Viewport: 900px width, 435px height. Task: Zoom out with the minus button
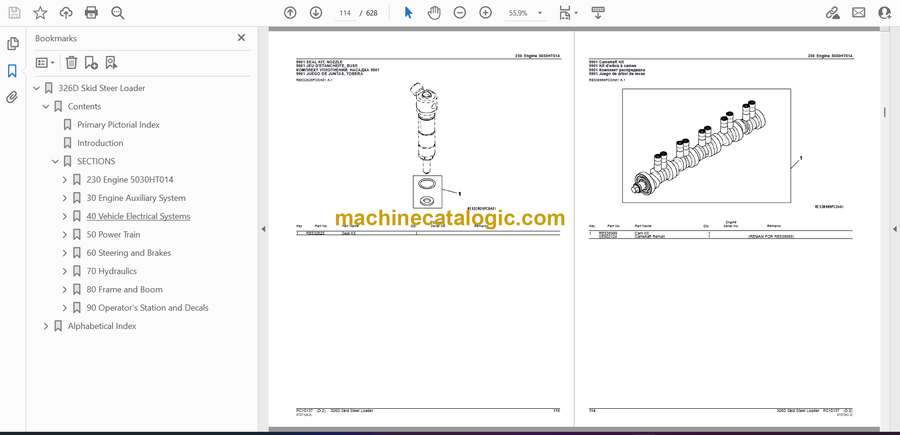click(460, 13)
